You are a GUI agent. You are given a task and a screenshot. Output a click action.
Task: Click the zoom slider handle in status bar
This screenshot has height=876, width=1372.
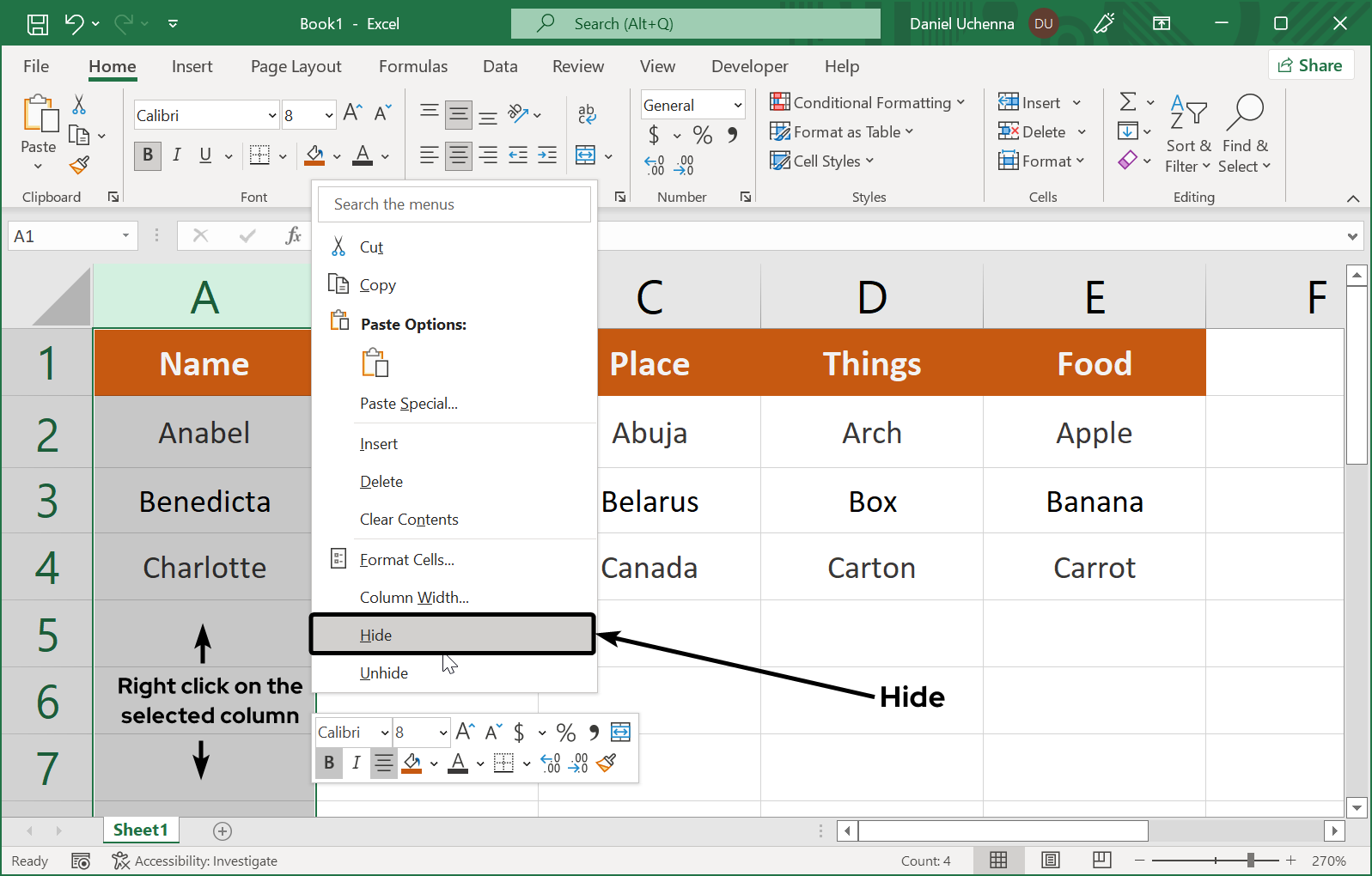1251,861
